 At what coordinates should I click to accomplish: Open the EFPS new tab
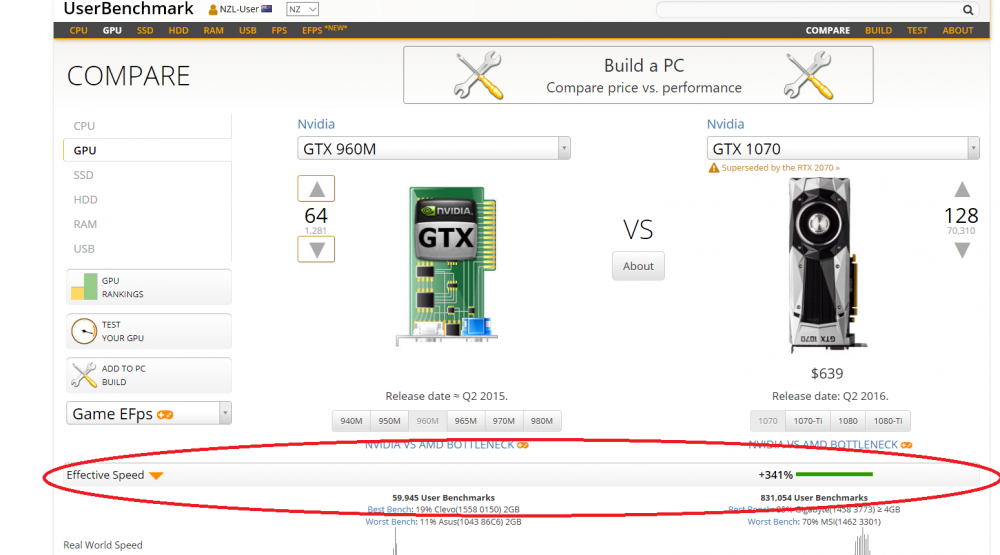(x=324, y=30)
